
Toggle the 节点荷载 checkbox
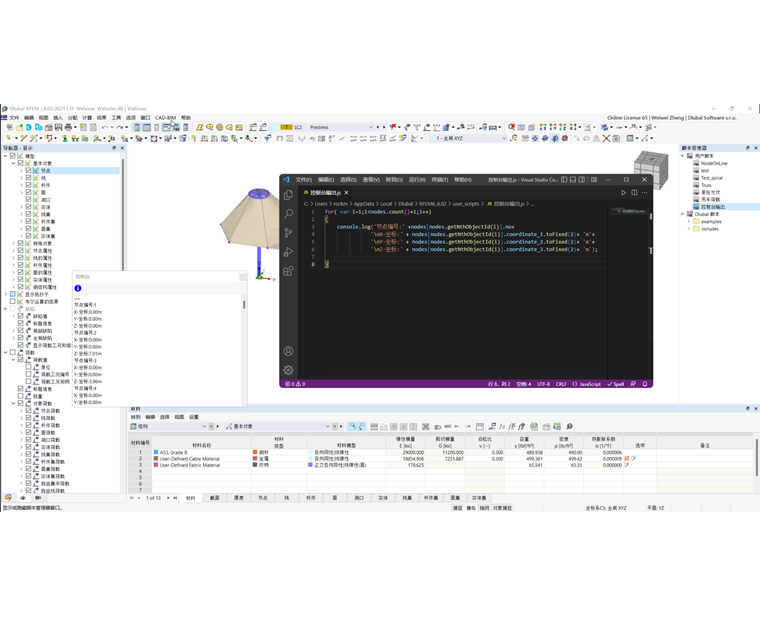point(28,411)
